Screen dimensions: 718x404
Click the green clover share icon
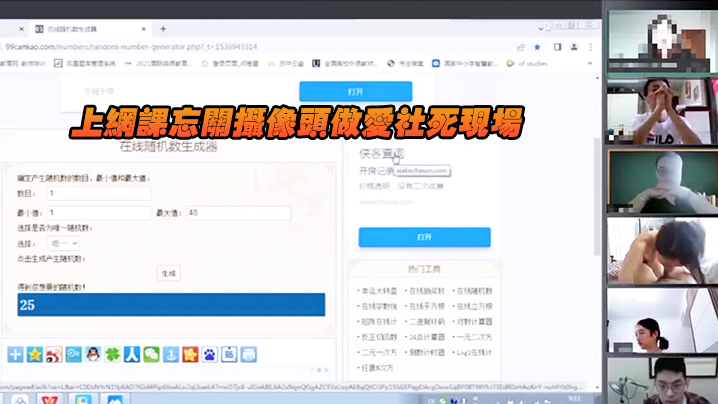[x=112, y=354]
